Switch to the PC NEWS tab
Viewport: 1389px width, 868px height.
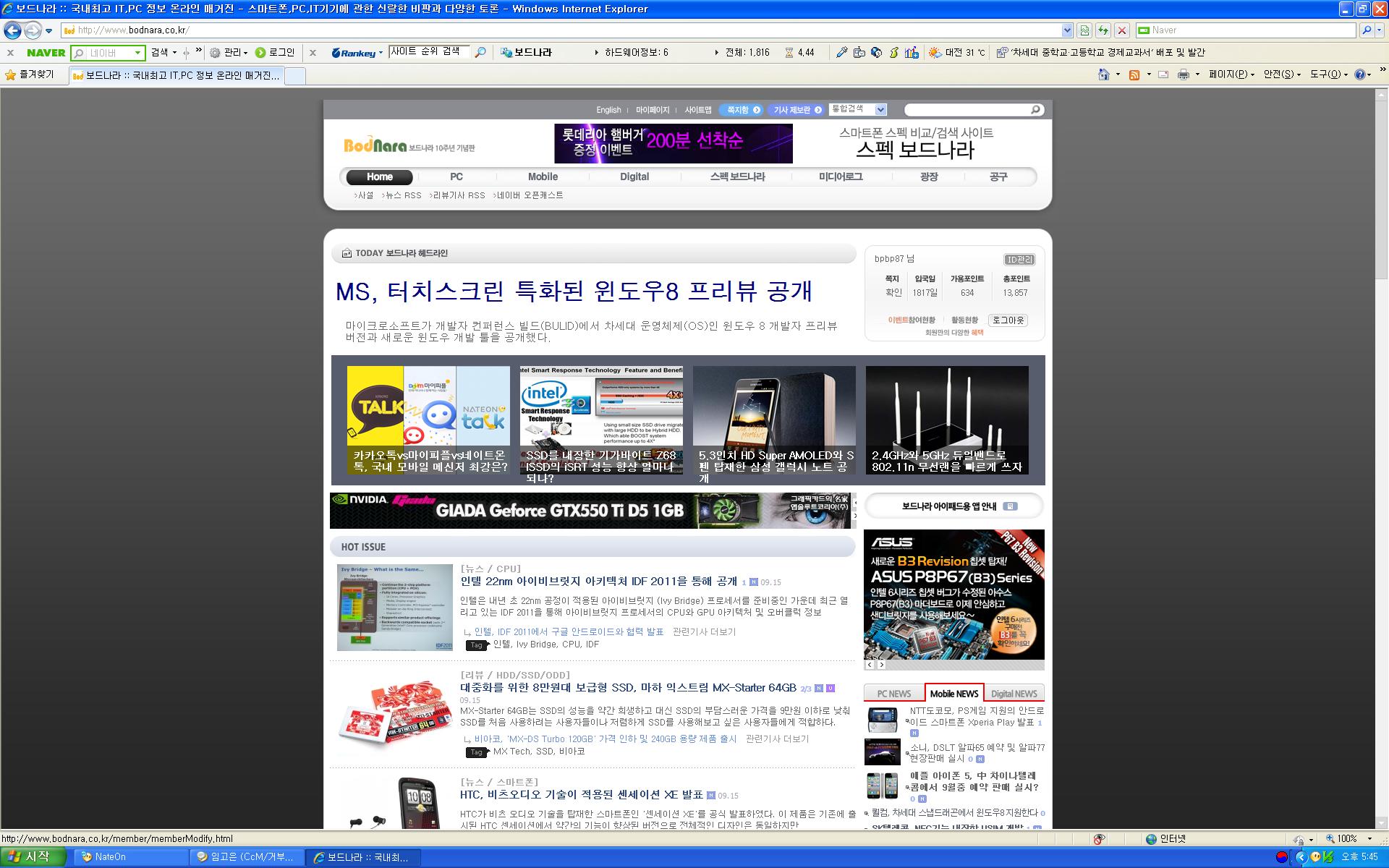(x=894, y=693)
